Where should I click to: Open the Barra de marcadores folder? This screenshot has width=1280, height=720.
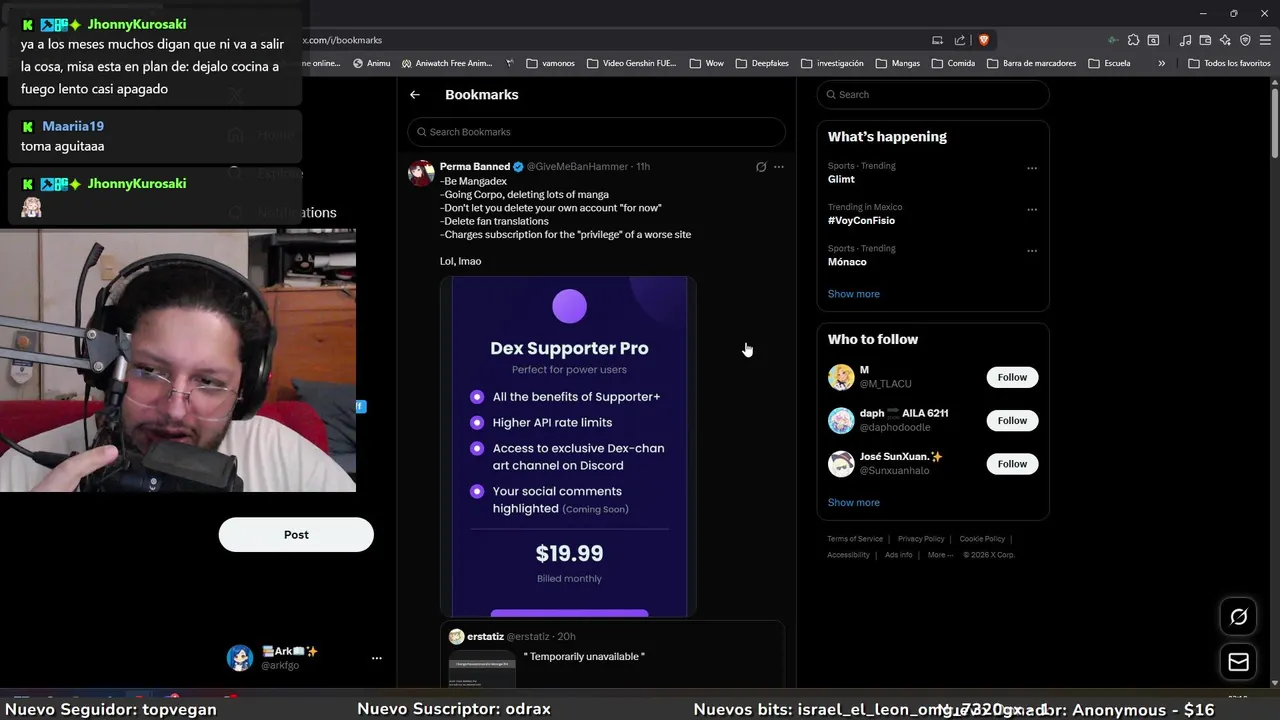(1031, 63)
